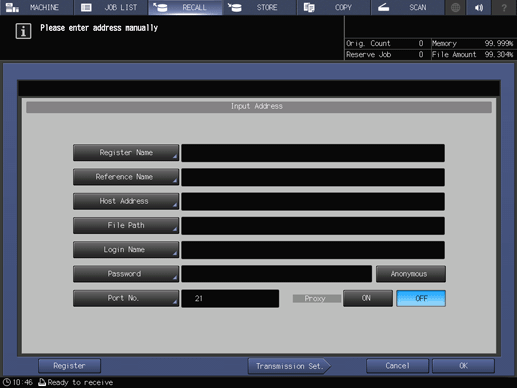Screen dimensions: 517x388
Task: Click the Port No. button
Action: pos(126,298)
